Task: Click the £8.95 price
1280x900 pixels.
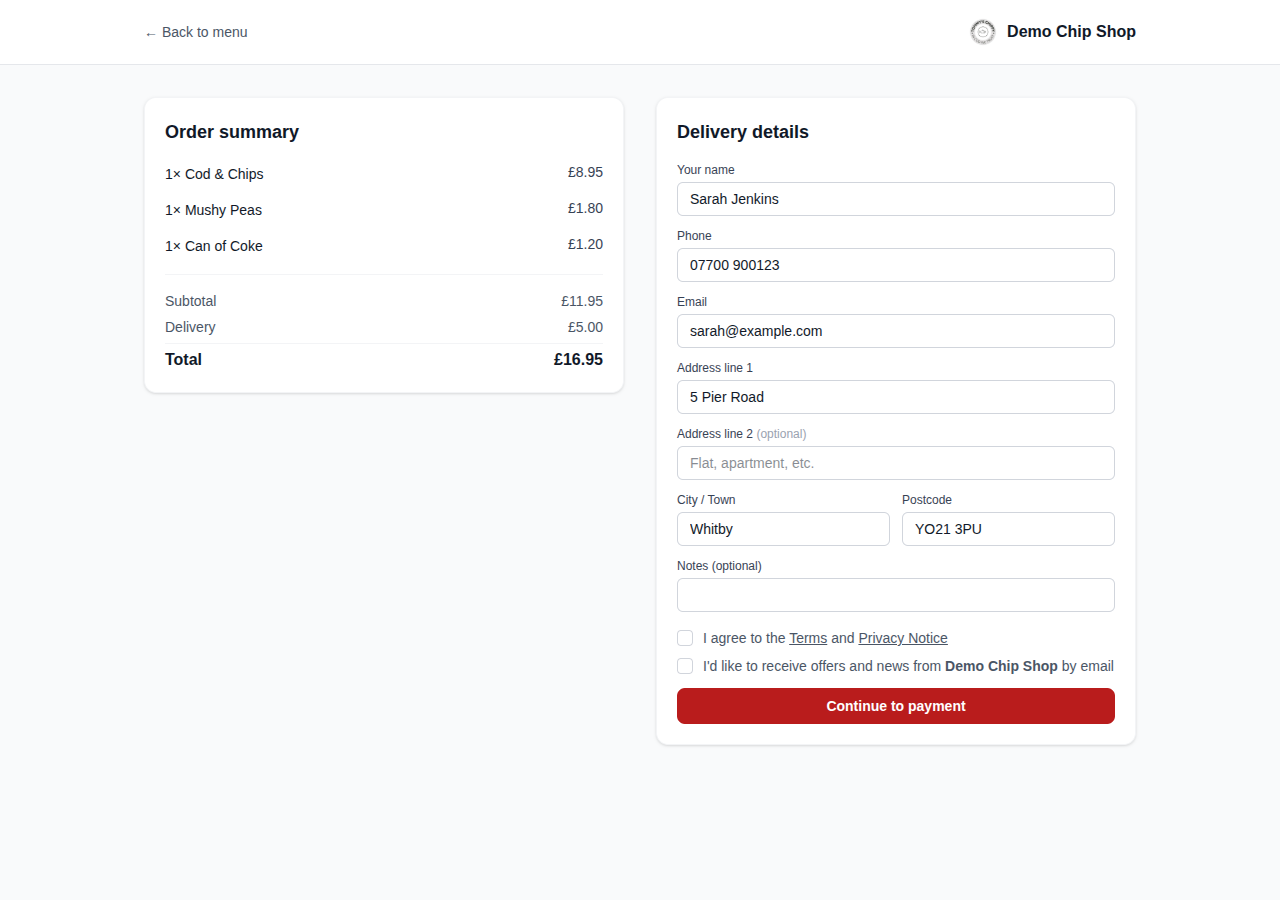Action: [x=585, y=172]
